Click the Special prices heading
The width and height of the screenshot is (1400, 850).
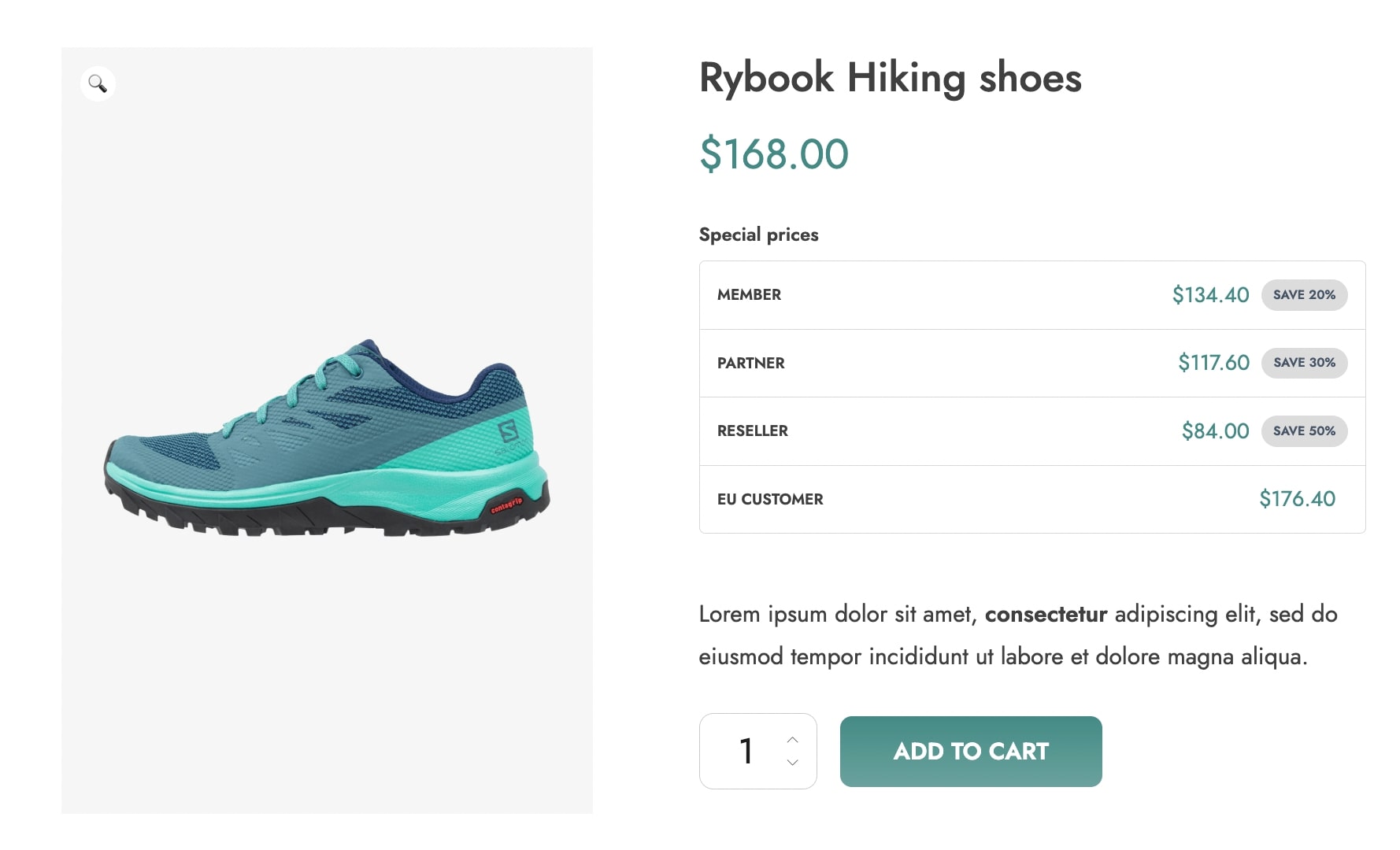(758, 235)
